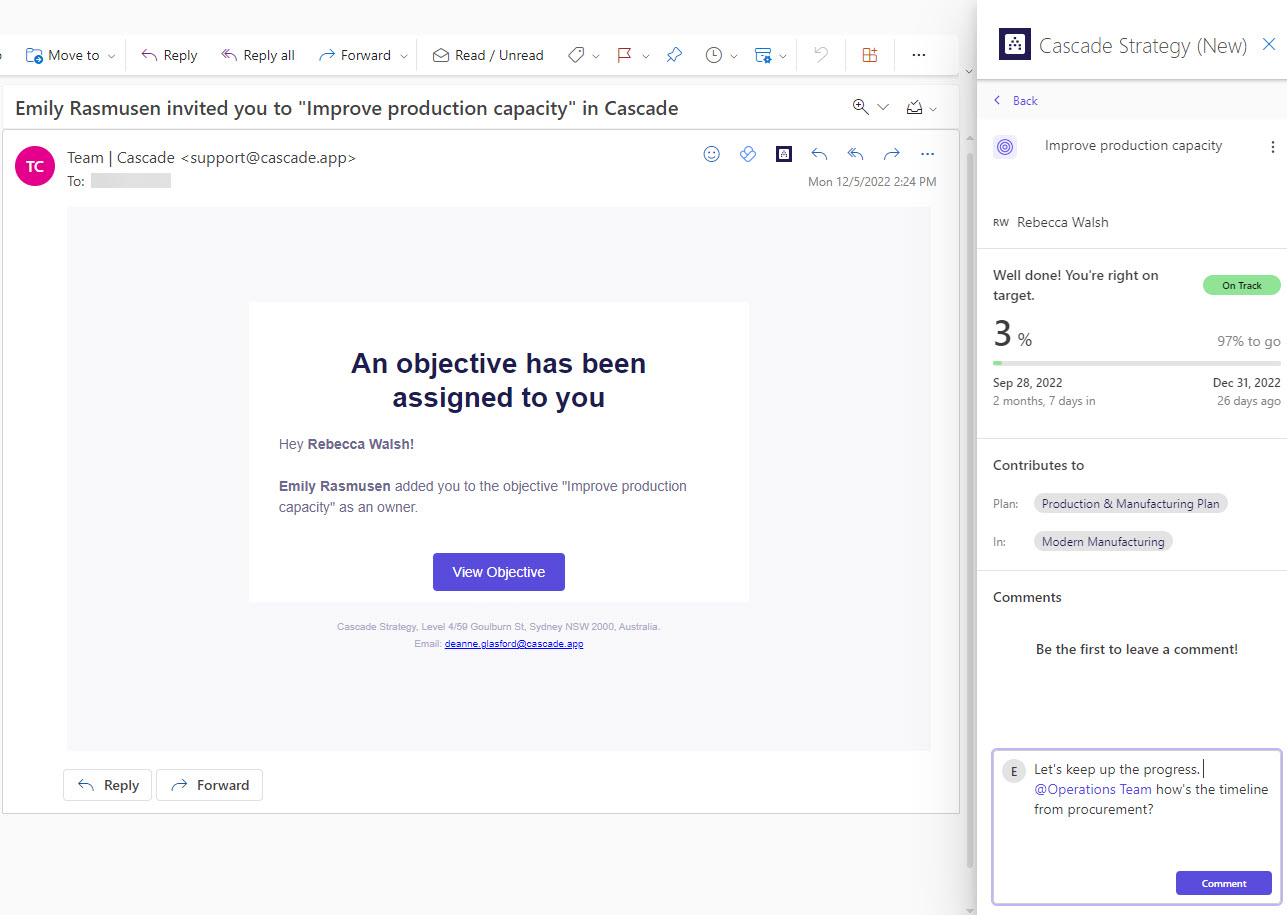Click the @Operations Team mention

tap(1093, 789)
